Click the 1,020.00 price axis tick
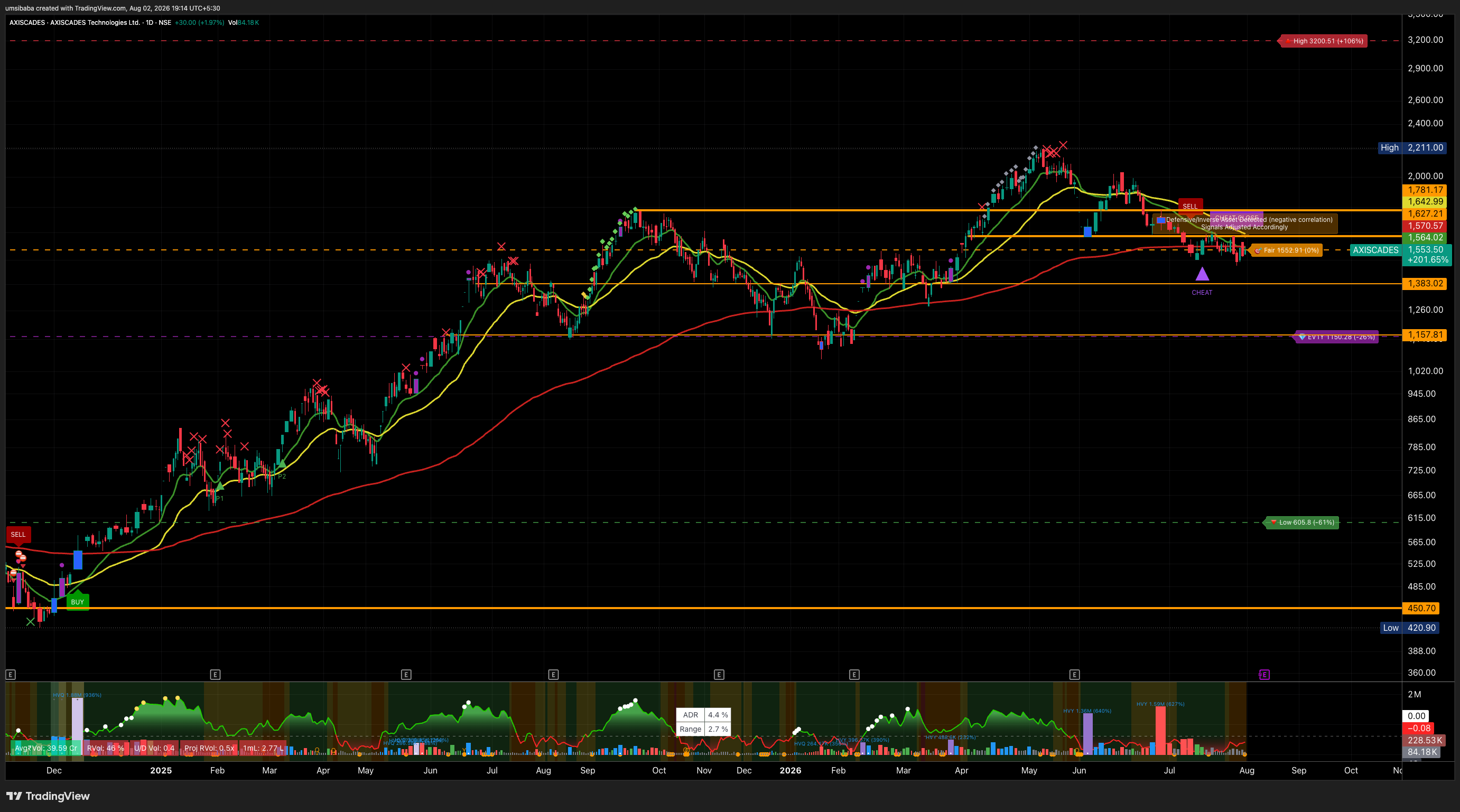 point(1426,371)
